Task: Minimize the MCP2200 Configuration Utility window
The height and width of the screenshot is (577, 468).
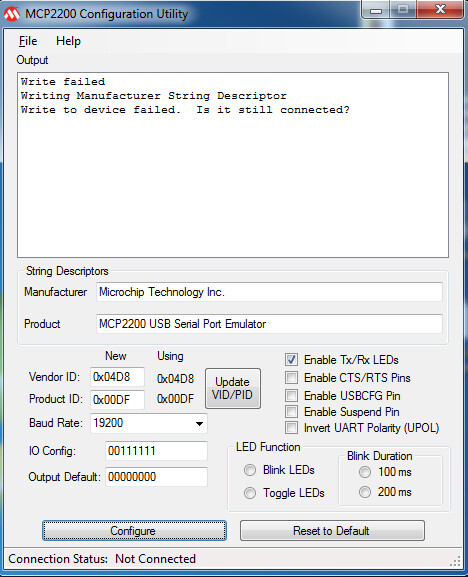Action: (x=376, y=10)
